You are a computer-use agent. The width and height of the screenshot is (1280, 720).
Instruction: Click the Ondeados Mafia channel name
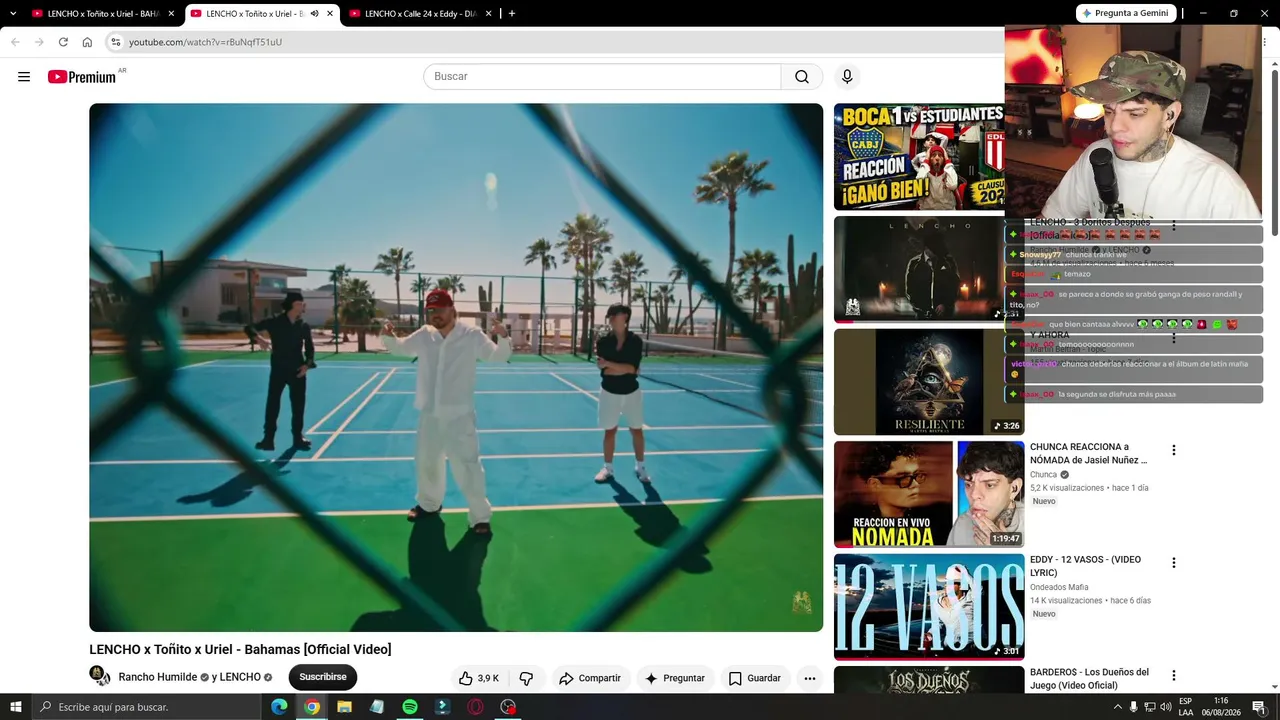click(1059, 587)
